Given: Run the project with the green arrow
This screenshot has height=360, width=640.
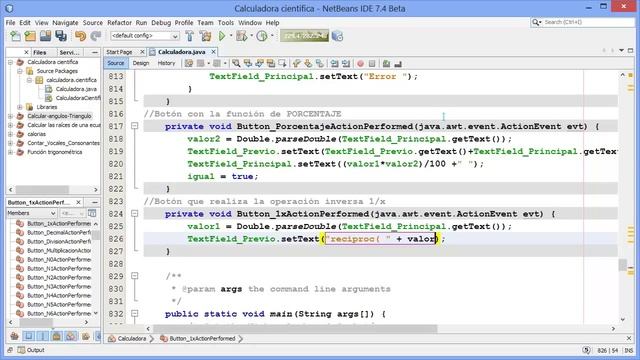Looking at the screenshot, I should pos(222,36).
